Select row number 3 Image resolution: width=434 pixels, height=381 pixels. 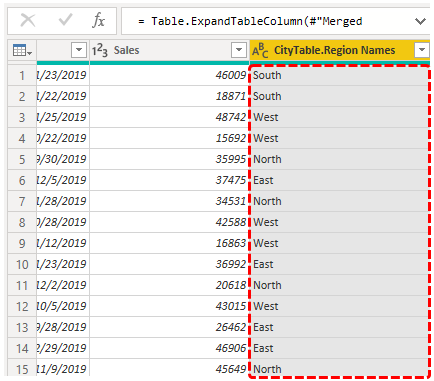(22, 117)
